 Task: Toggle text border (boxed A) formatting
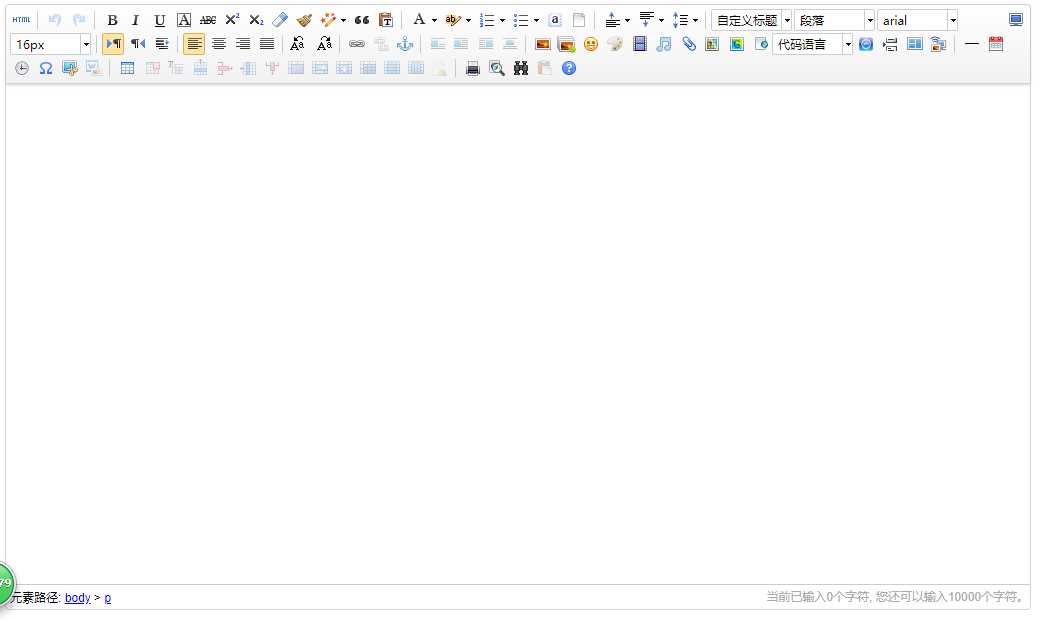184,21
